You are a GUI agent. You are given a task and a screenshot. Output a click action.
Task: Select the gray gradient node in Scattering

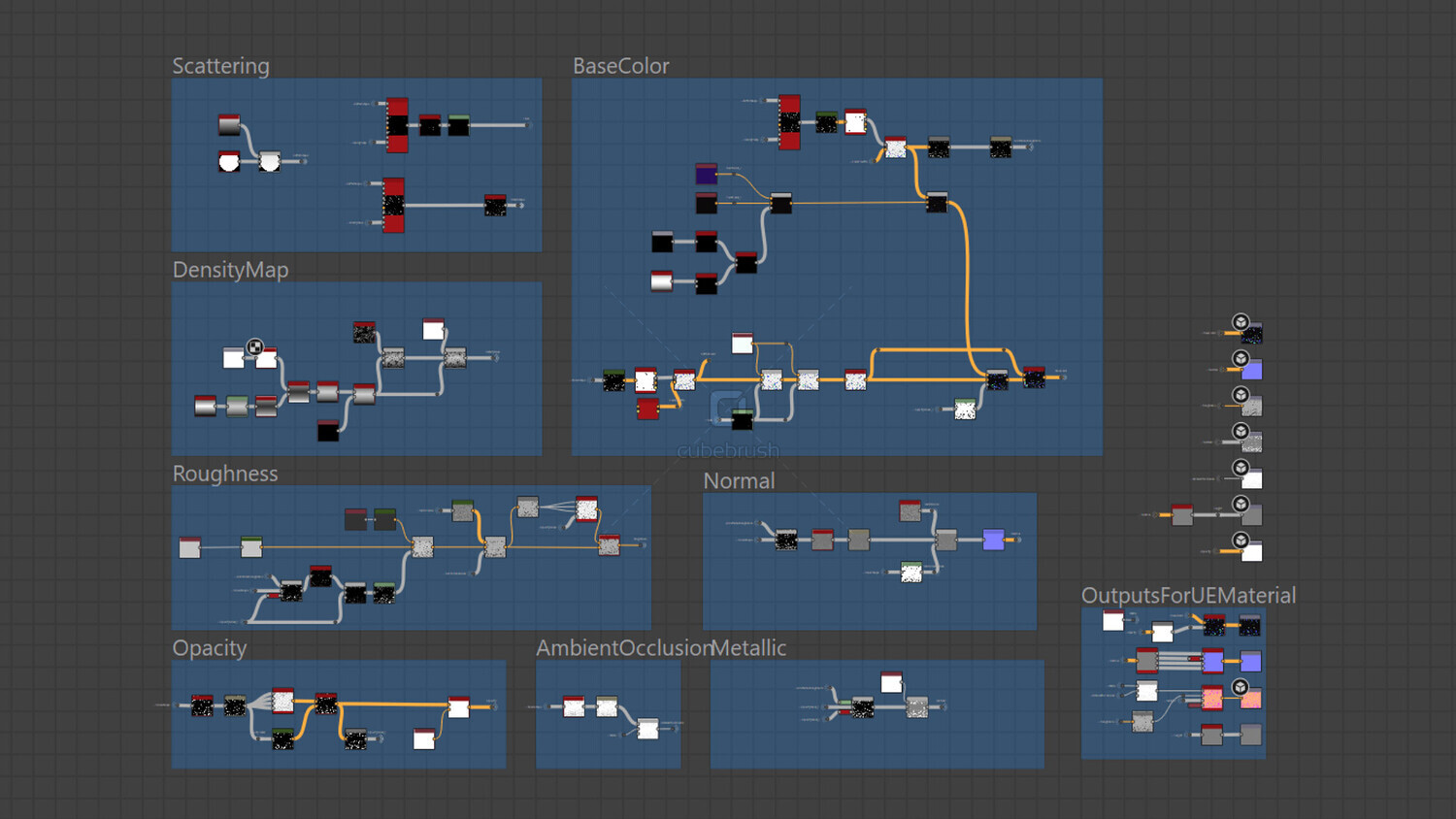point(229,124)
